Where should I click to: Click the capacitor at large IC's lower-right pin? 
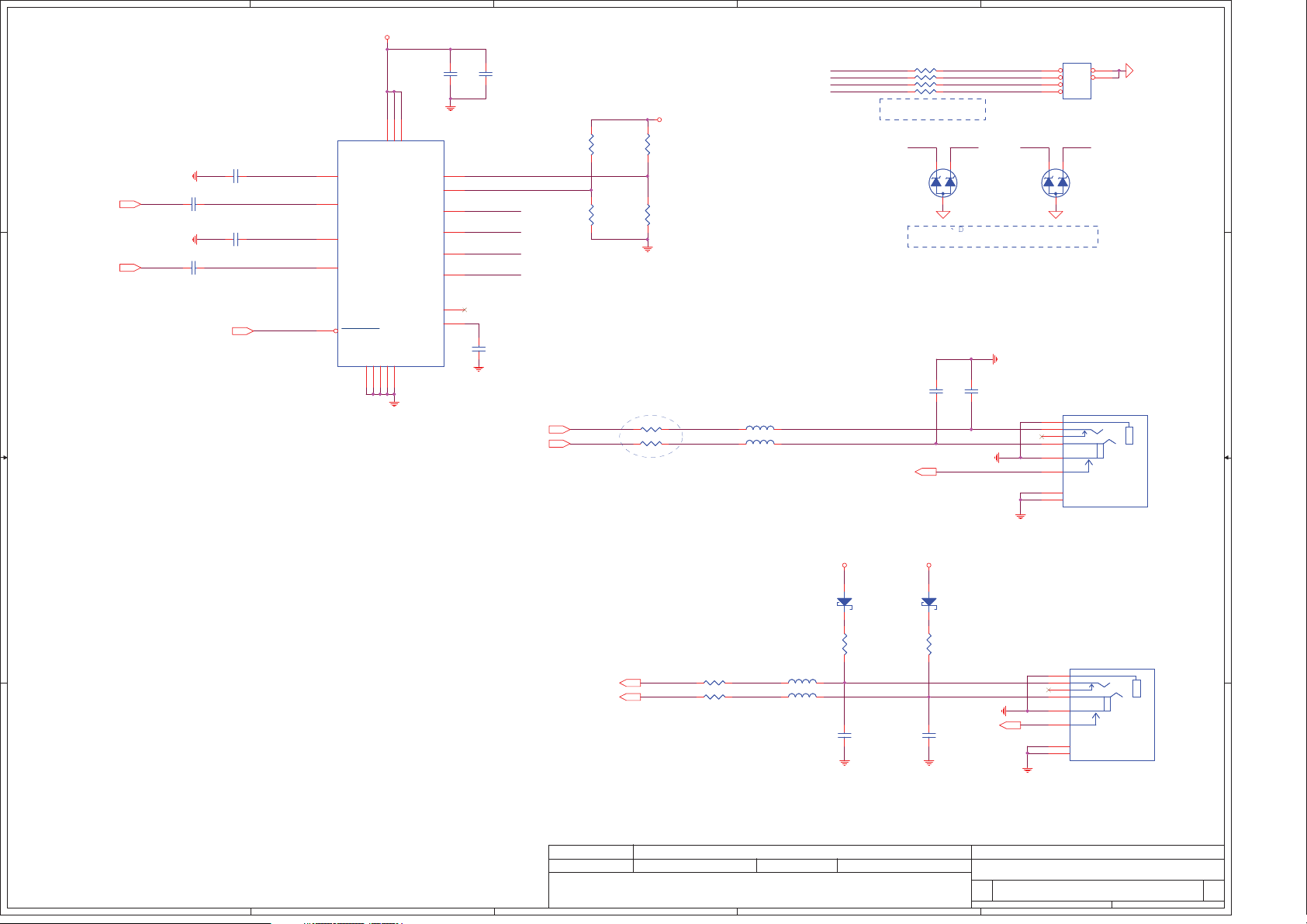click(479, 350)
